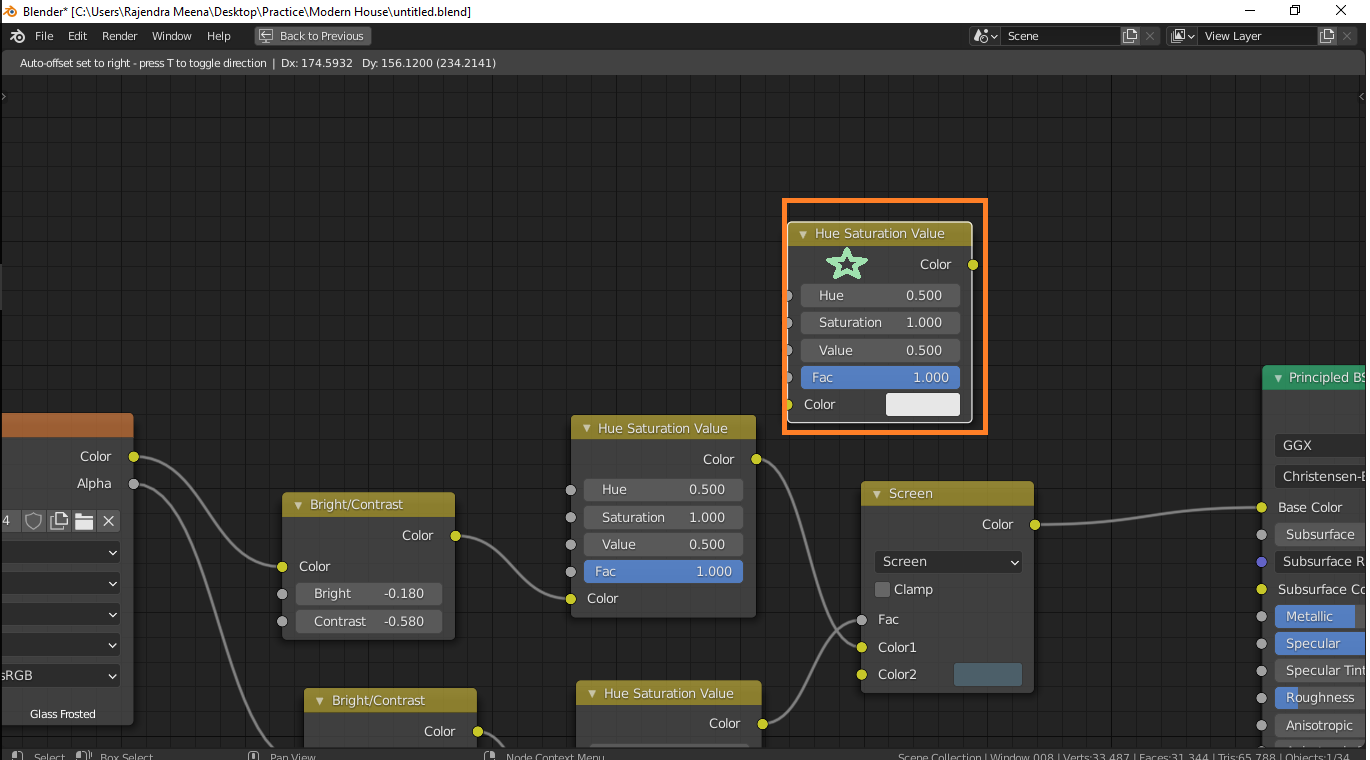1370x760 pixels.
Task: Collapse the Bright/Contrast node with Bright -0.180
Action: (x=298, y=505)
